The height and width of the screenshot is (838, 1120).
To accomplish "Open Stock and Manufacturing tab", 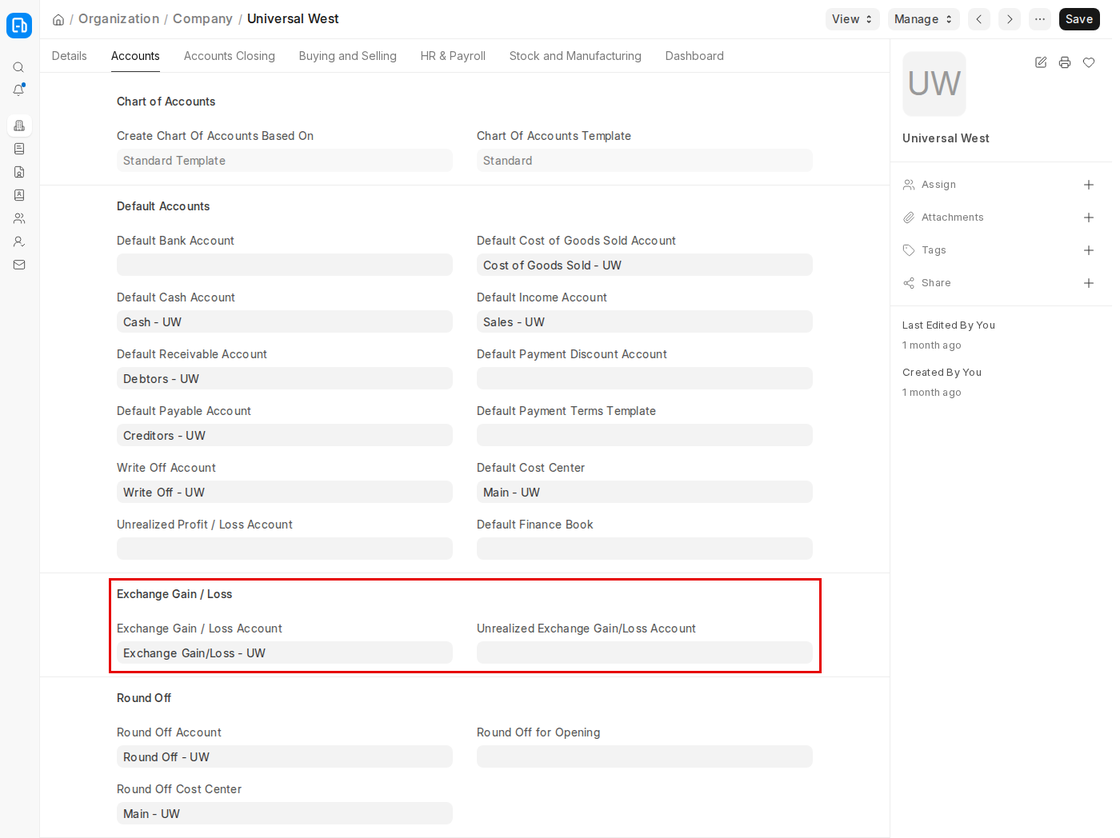I will click(575, 56).
